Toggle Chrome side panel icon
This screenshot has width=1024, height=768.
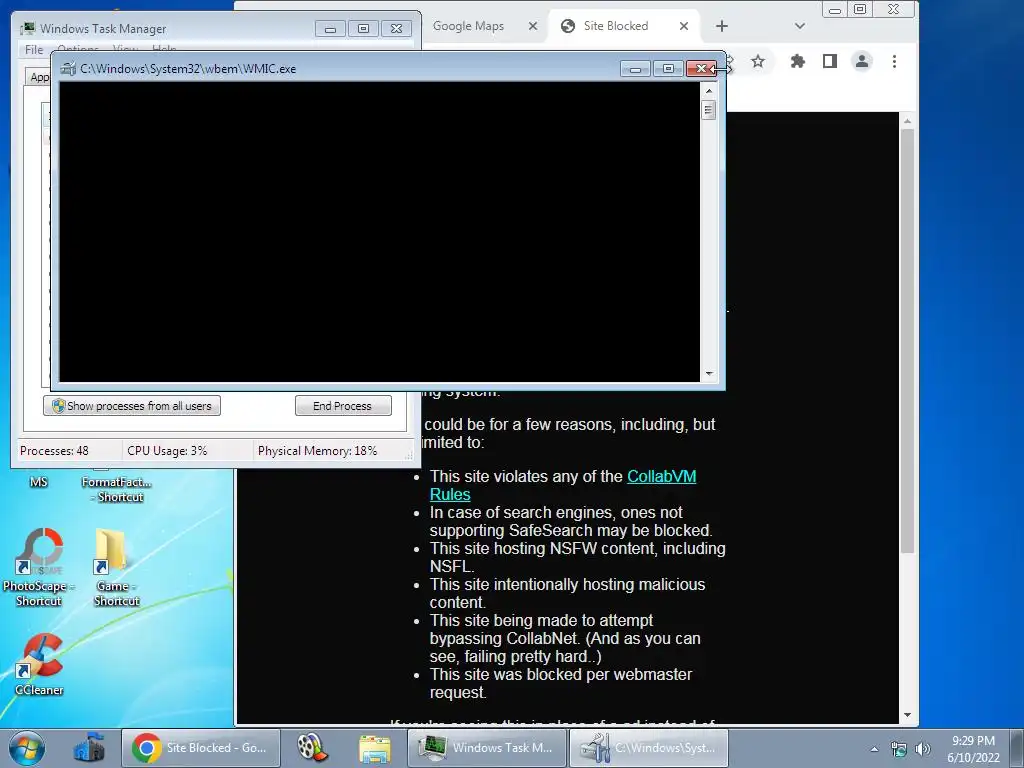[829, 61]
